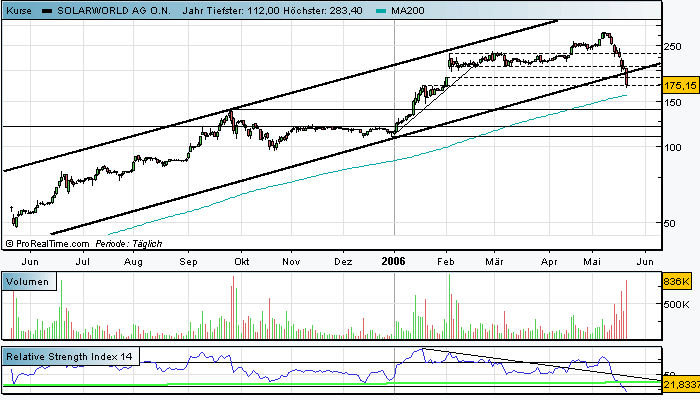
Task: Click the teal MA200 legend swatch
Action: click(x=381, y=11)
